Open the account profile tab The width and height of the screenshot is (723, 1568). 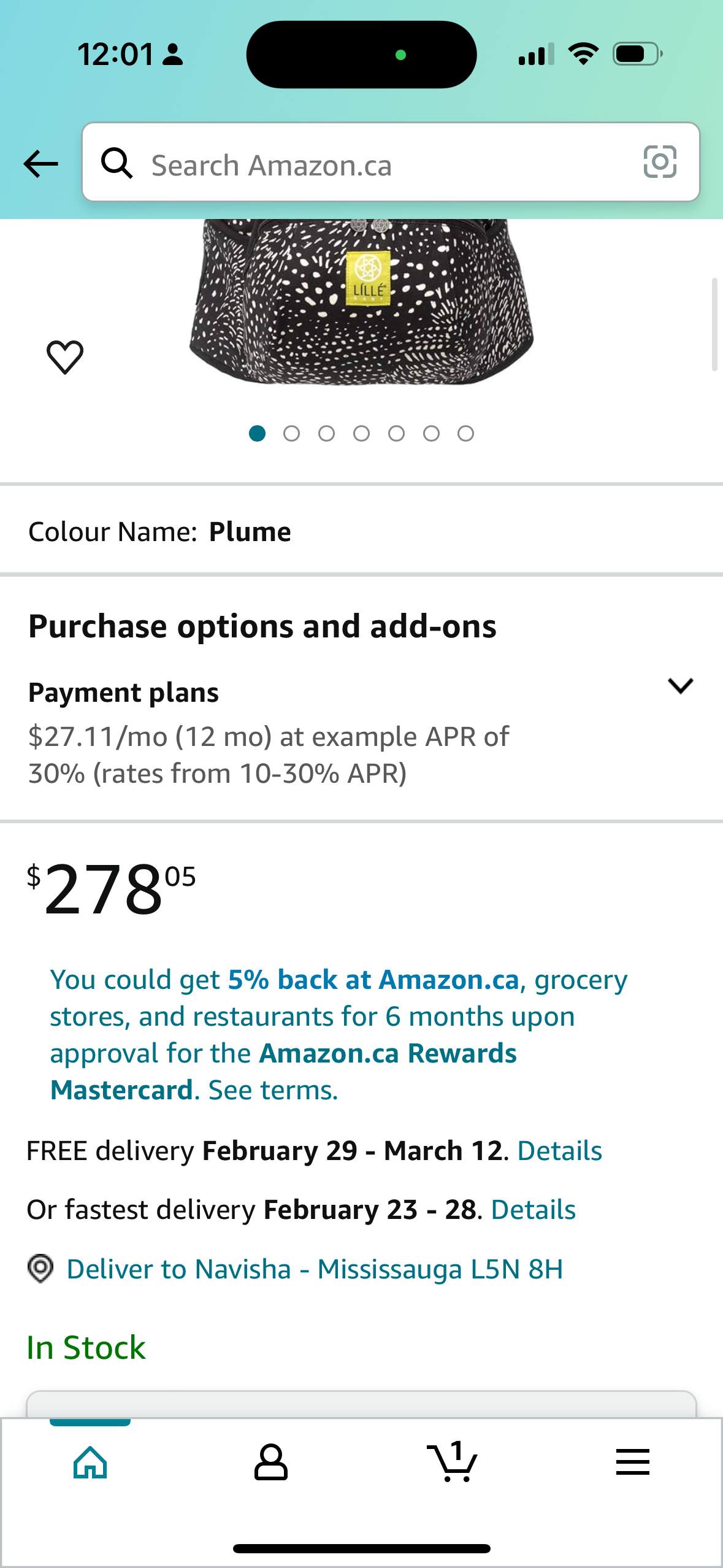coord(271,1462)
